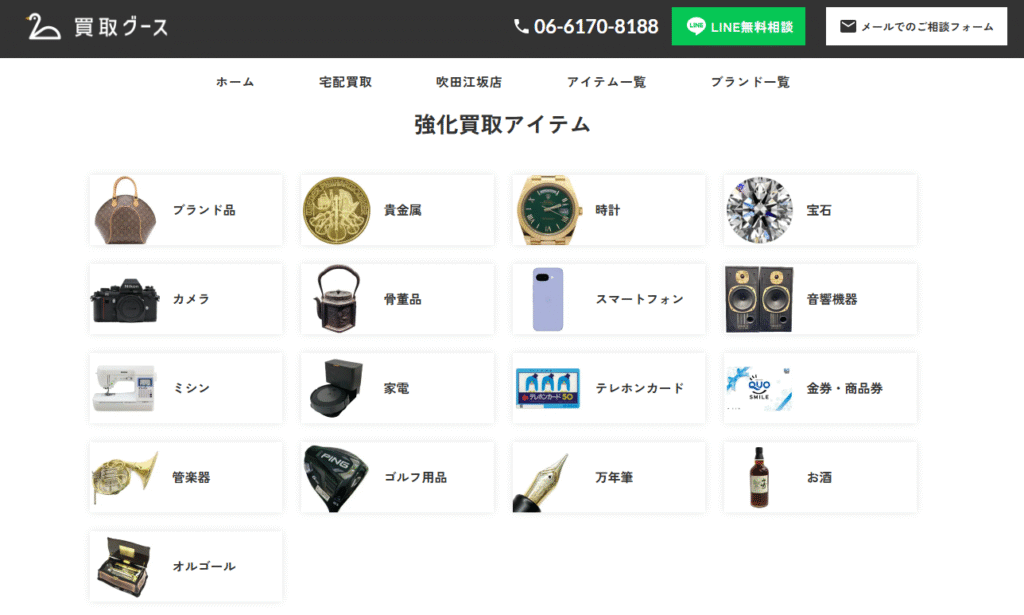
Task: Select the watch image for 時計
Action: coord(548,210)
